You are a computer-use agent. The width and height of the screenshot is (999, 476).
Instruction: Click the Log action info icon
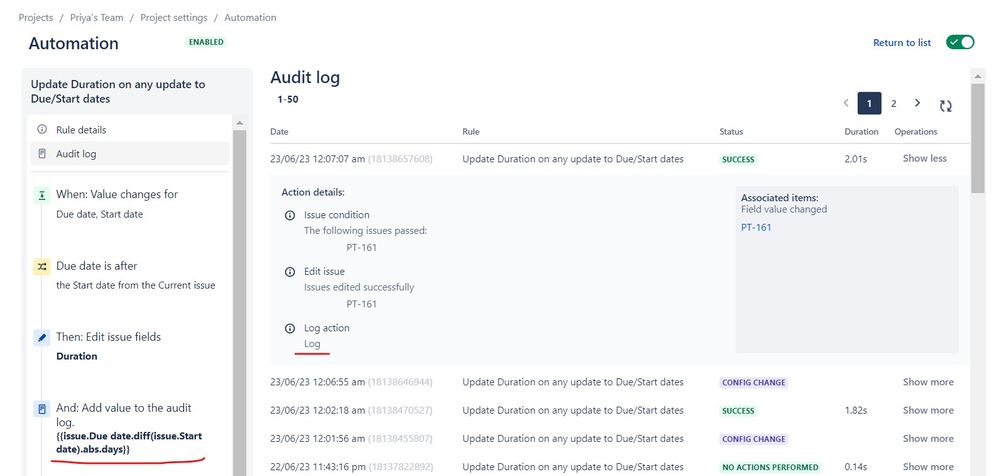click(x=290, y=328)
